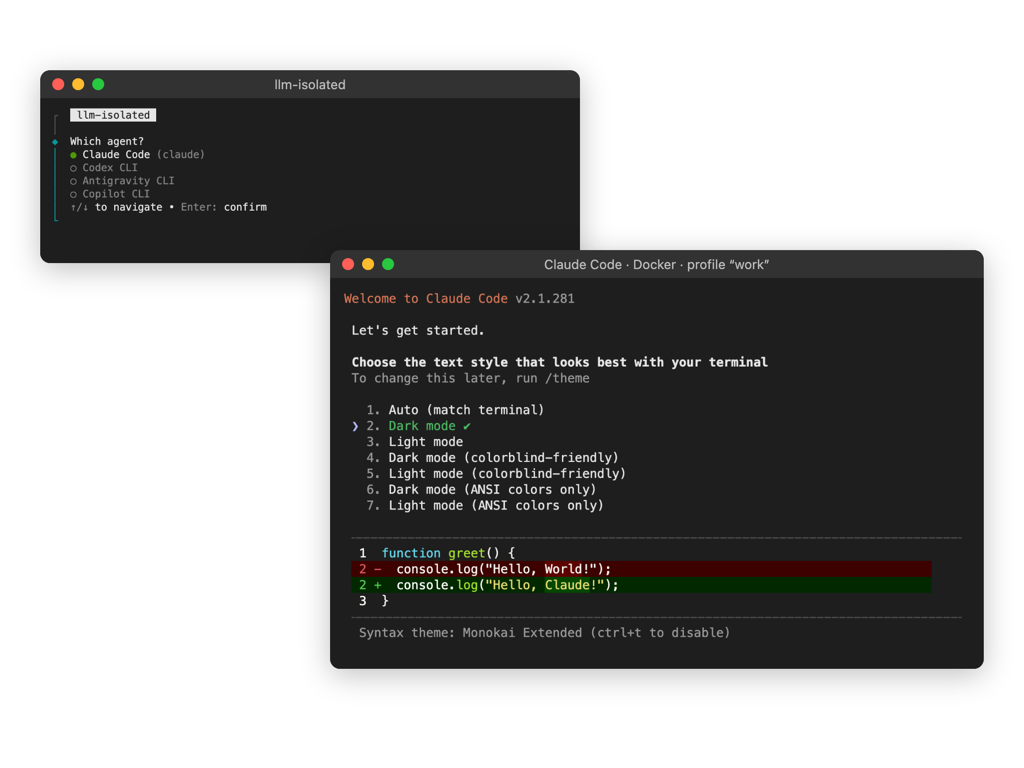The height and width of the screenshot is (768, 1024).
Task: Click the 'Which agent?' prompt text
Action: (x=106, y=141)
